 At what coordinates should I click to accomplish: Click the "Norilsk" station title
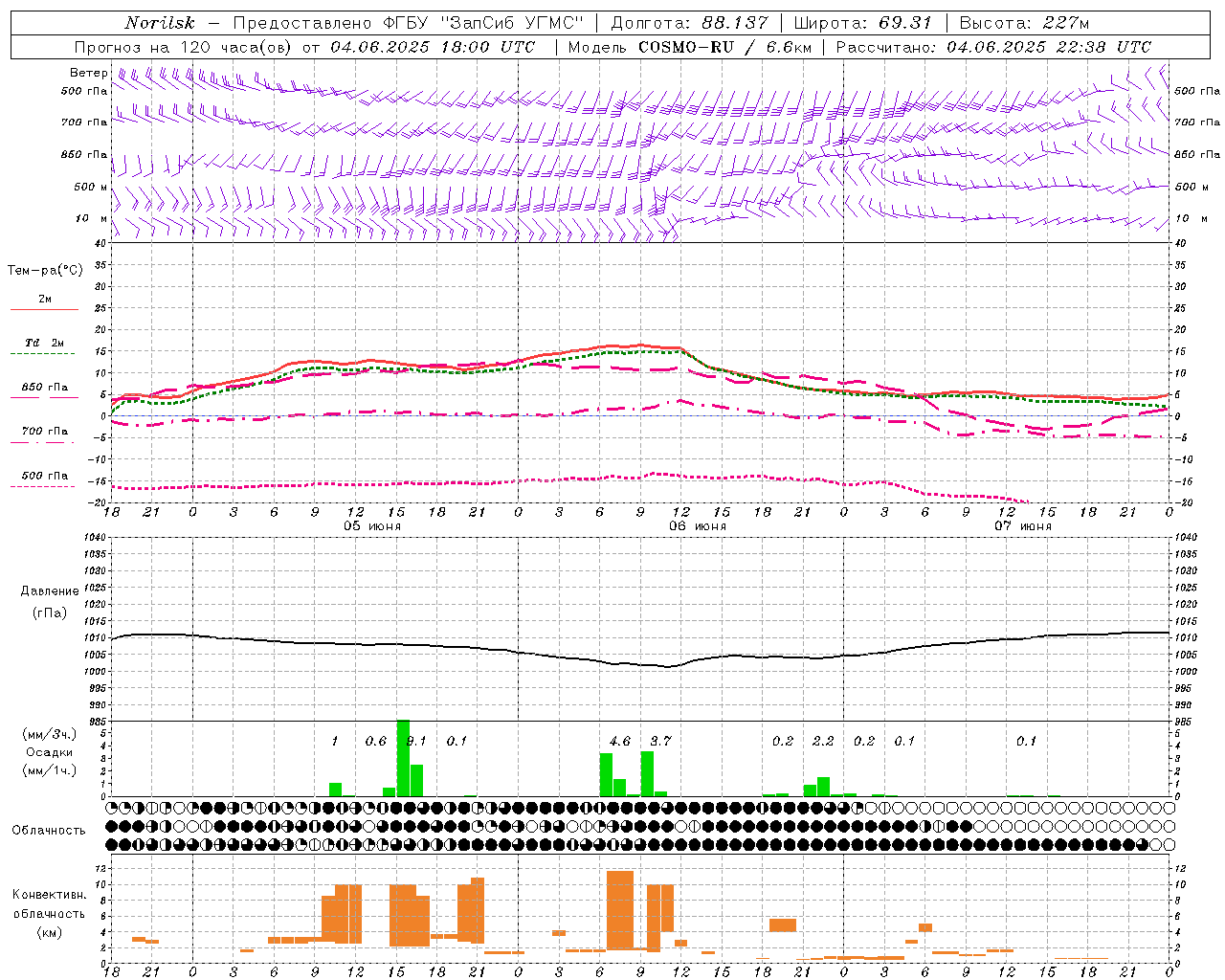159,23
